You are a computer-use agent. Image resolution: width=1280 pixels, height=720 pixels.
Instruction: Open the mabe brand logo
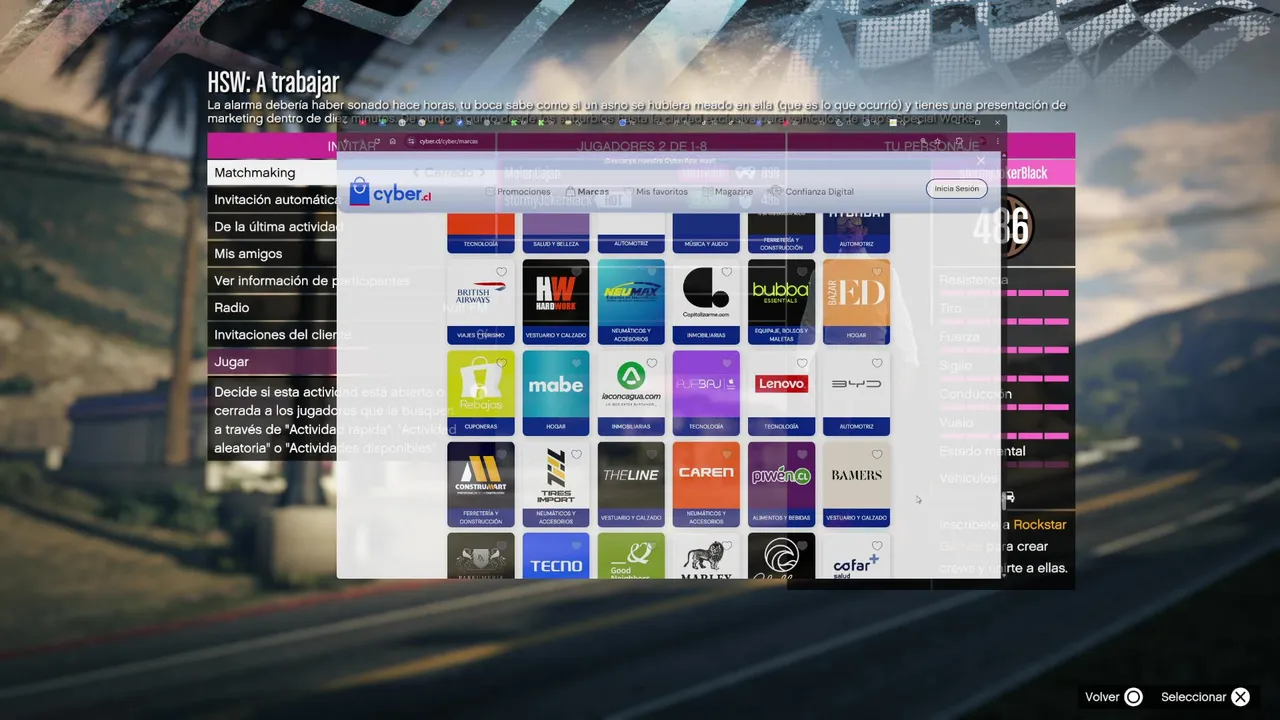coord(556,384)
